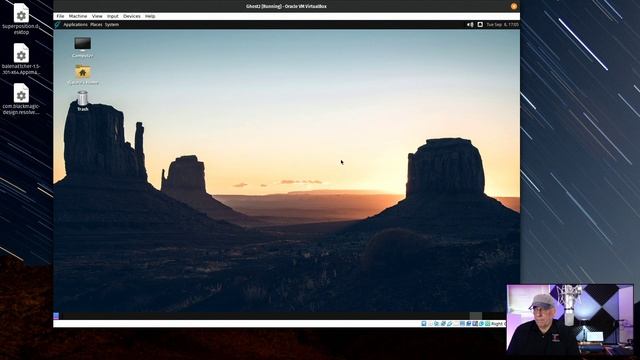Select the com.blackmagicdesign.resolve file on the host desktop
The height and width of the screenshot is (360, 640).
21,99
